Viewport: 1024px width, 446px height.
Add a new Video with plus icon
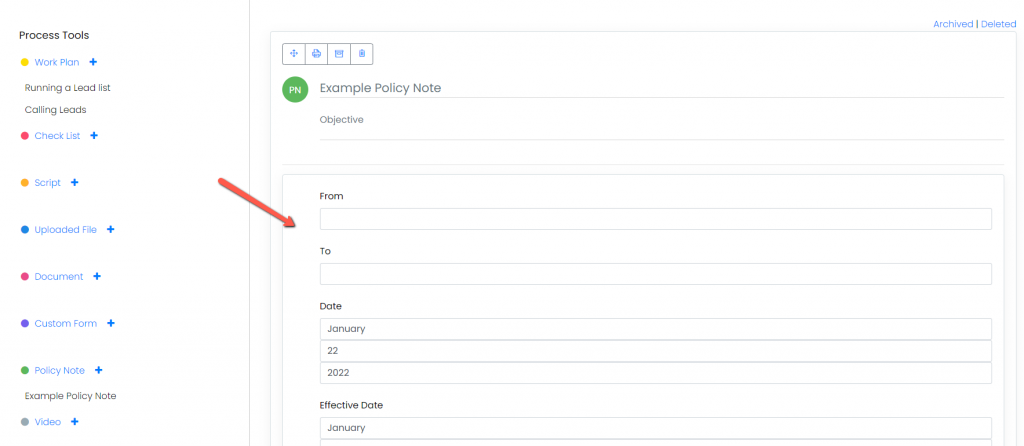tap(74, 421)
